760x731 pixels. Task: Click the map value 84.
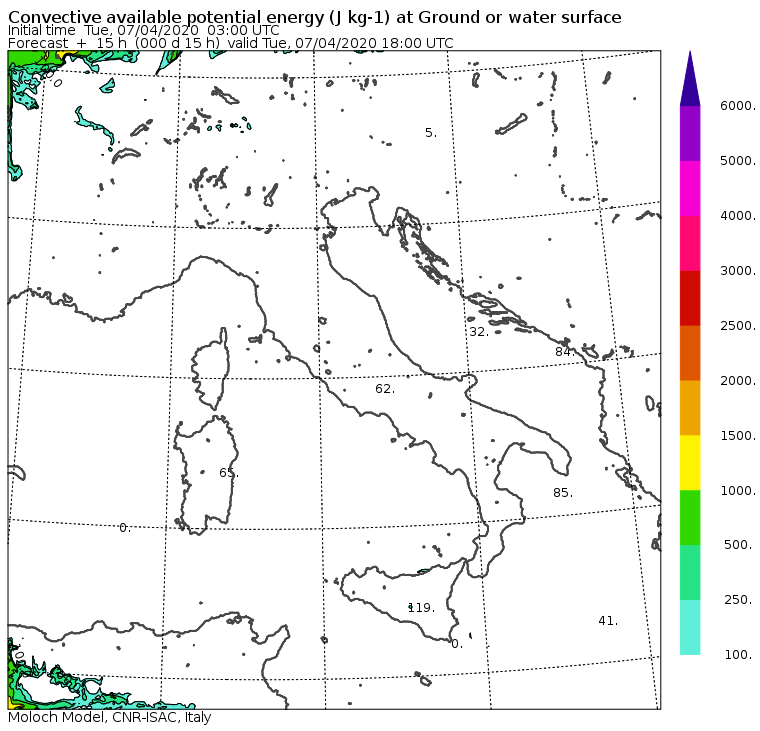click(565, 351)
